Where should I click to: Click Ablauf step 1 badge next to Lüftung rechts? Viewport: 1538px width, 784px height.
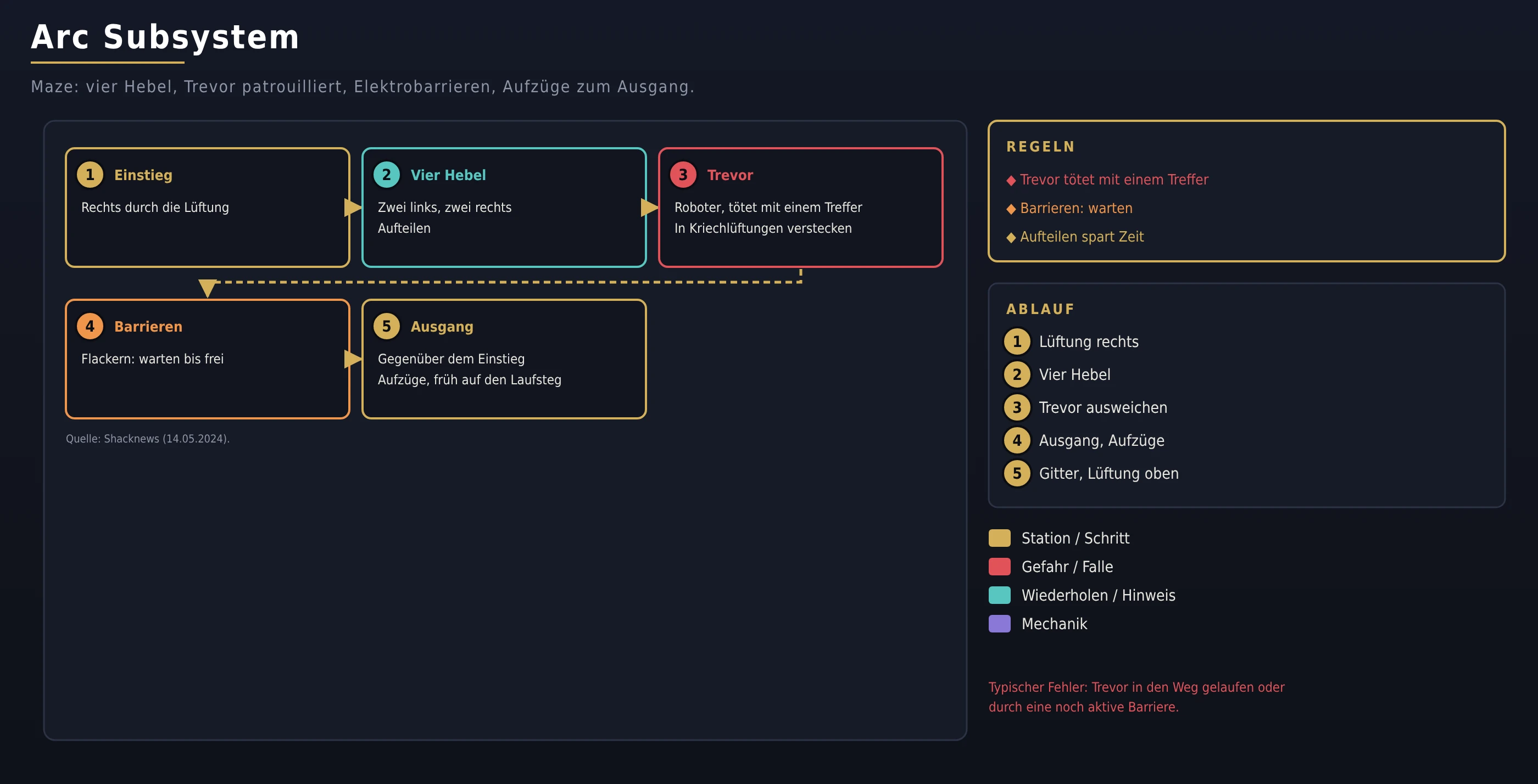1017,342
